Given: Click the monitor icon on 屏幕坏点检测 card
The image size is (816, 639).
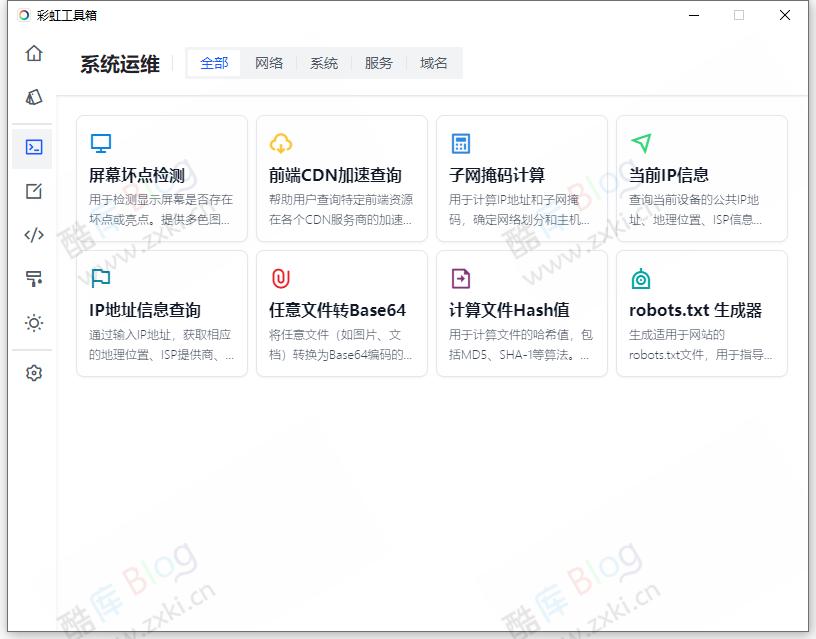Looking at the screenshot, I should click(100, 142).
